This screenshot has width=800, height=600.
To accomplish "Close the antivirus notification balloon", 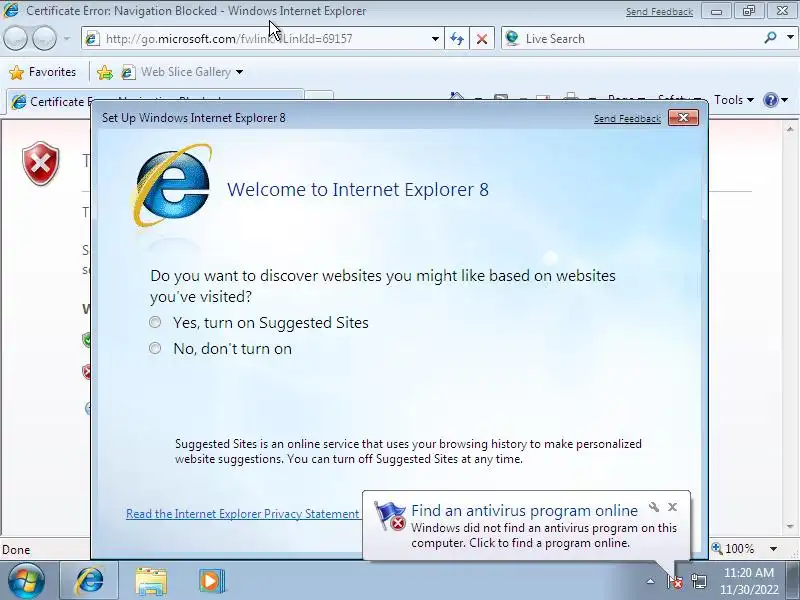I will [x=672, y=507].
